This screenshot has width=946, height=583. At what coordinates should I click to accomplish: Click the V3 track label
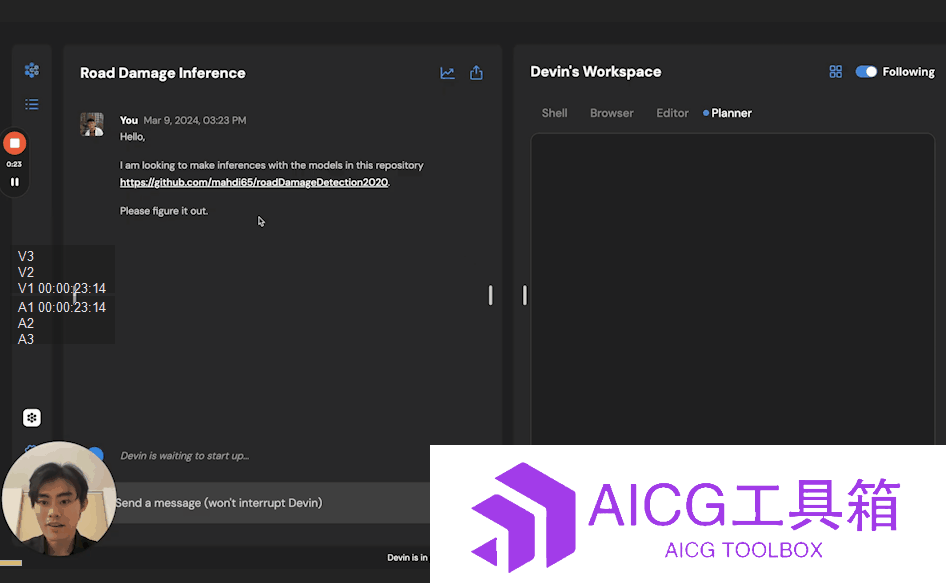click(26, 256)
